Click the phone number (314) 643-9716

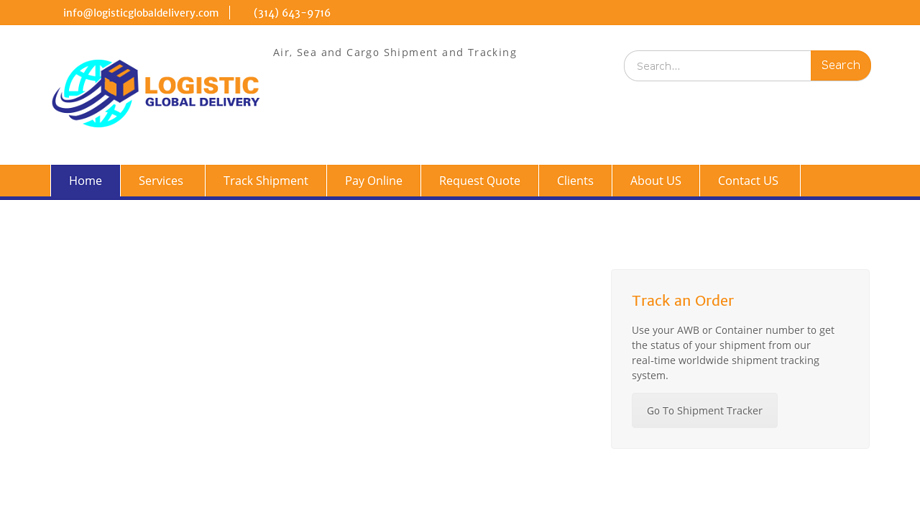[292, 13]
